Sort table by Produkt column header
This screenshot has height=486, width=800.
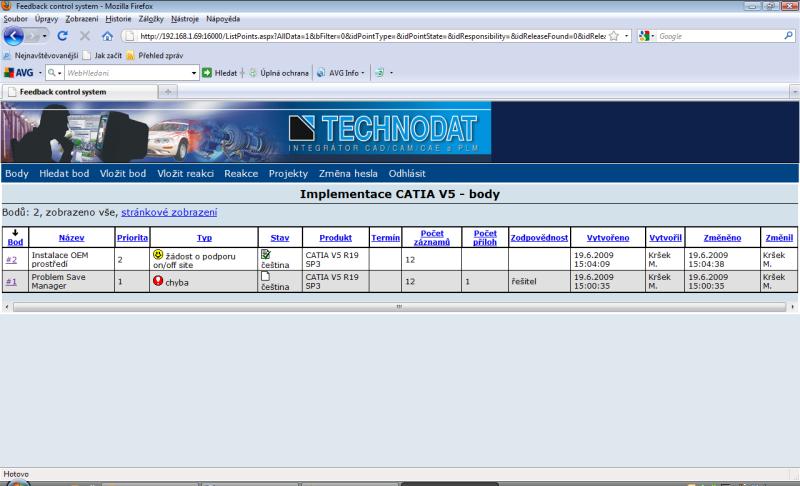pos(335,238)
